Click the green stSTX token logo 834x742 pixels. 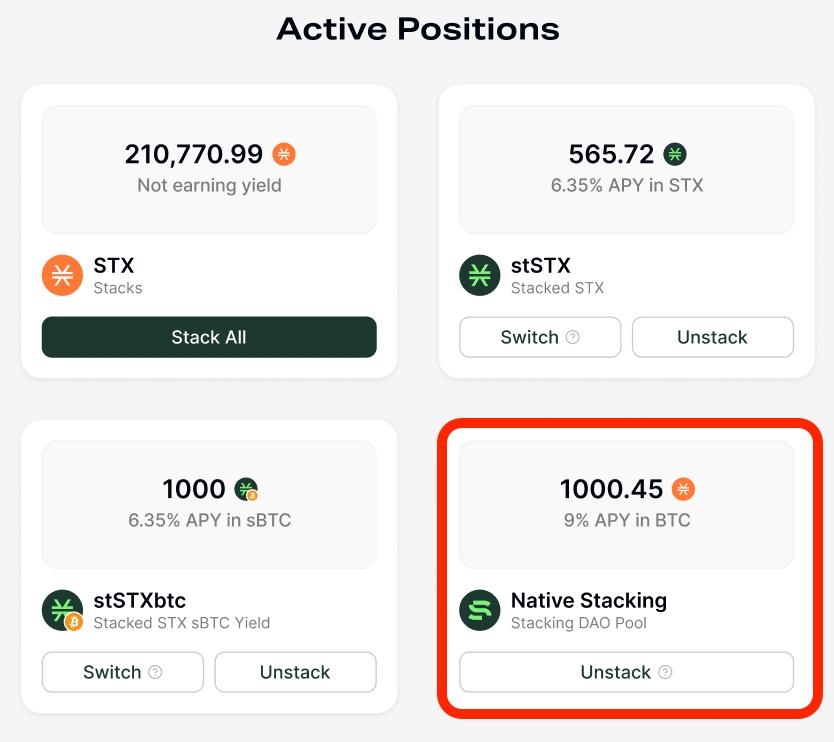pyautogui.click(x=480, y=276)
